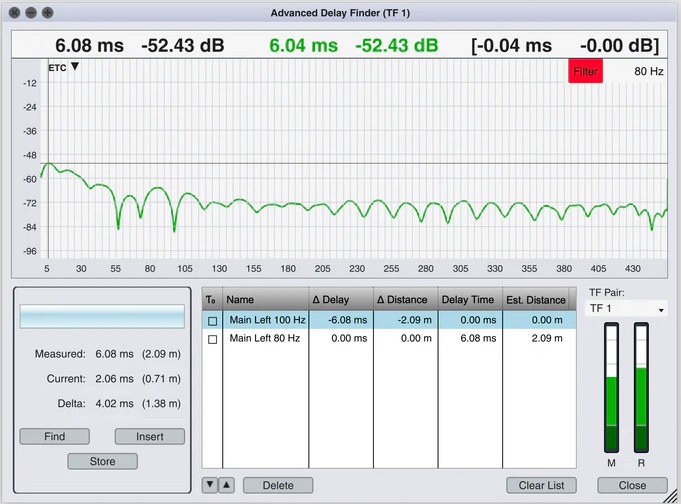This screenshot has height=504, width=681.
Task: Sort by the Name column header
Action: [x=265, y=299]
